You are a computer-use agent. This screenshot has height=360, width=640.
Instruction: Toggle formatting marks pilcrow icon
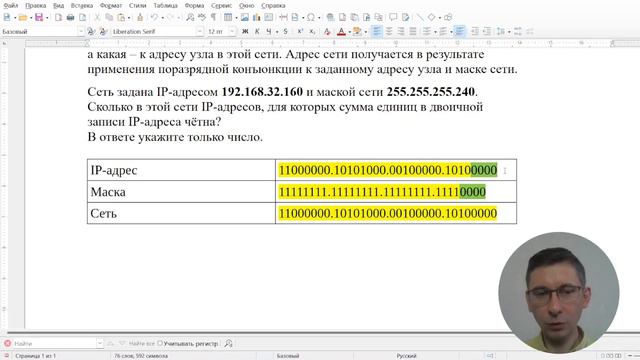click(x=213, y=17)
